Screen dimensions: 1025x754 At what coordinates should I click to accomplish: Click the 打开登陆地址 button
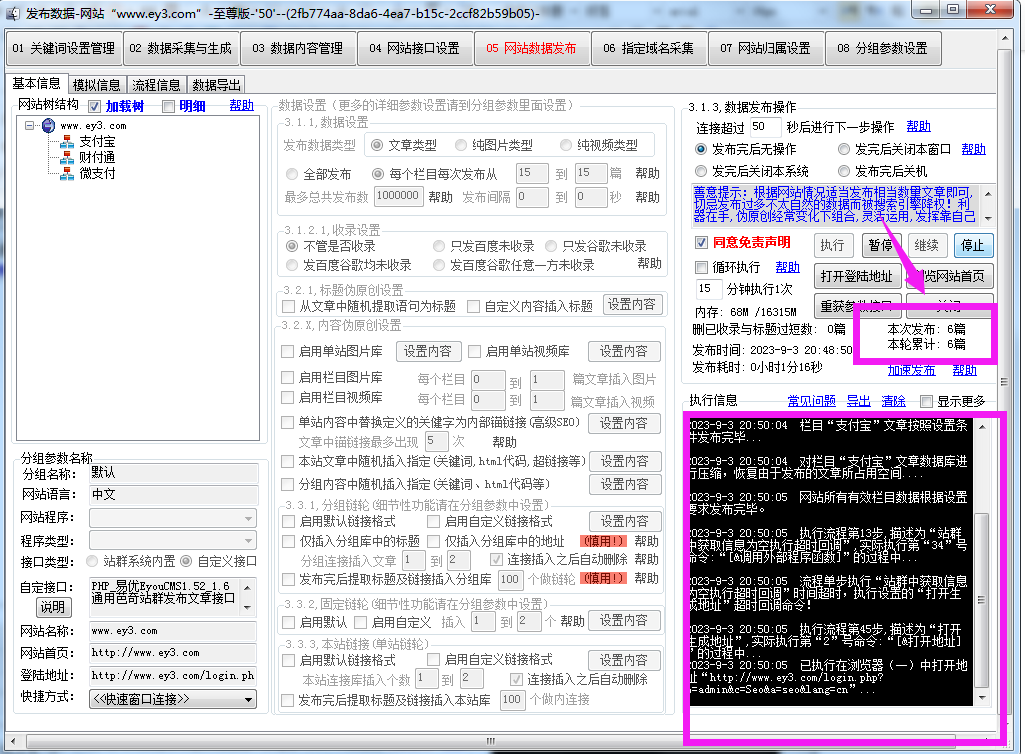(x=857, y=276)
